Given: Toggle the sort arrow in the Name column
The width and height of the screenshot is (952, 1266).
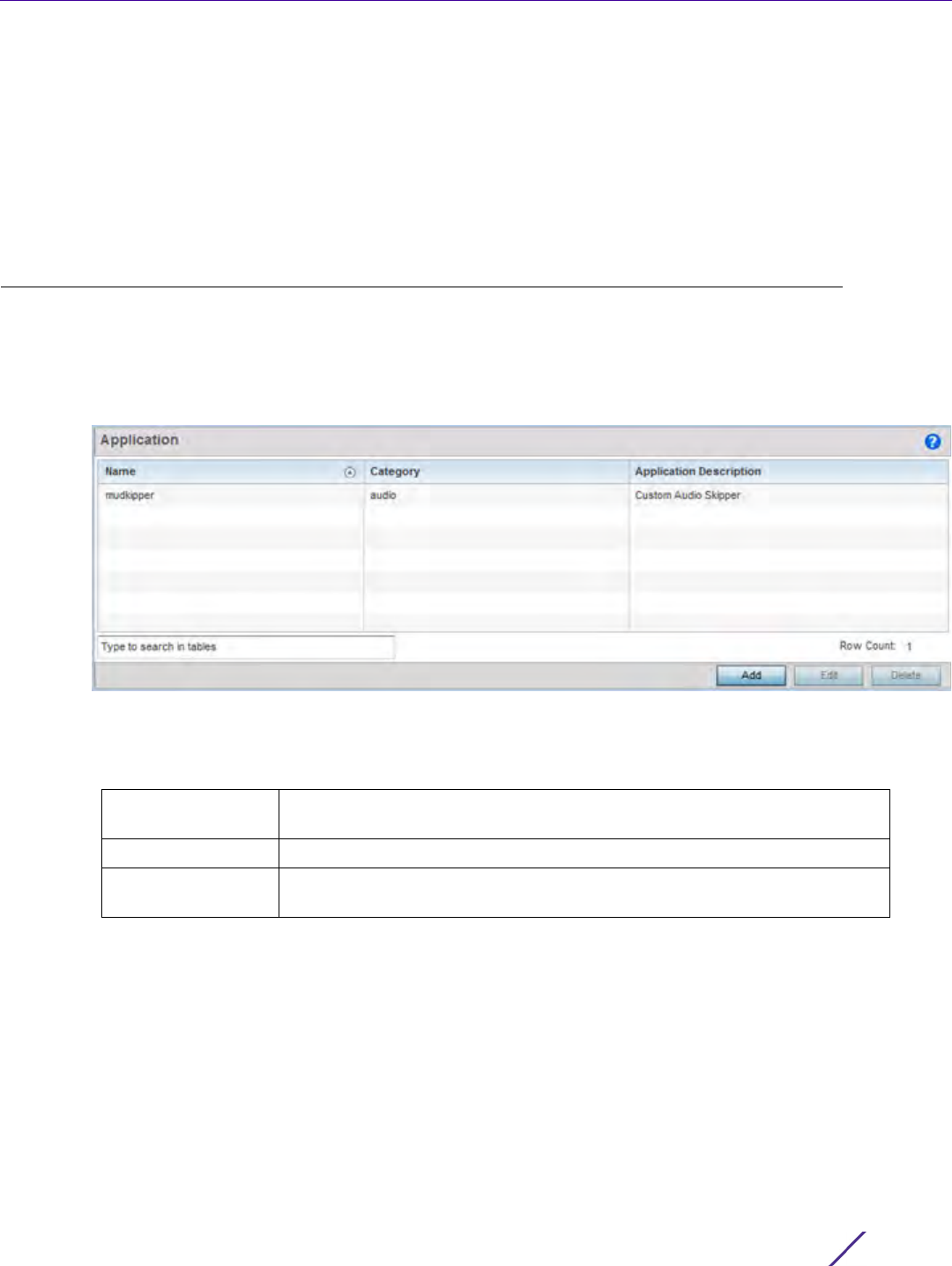Looking at the screenshot, I should tap(350, 473).
